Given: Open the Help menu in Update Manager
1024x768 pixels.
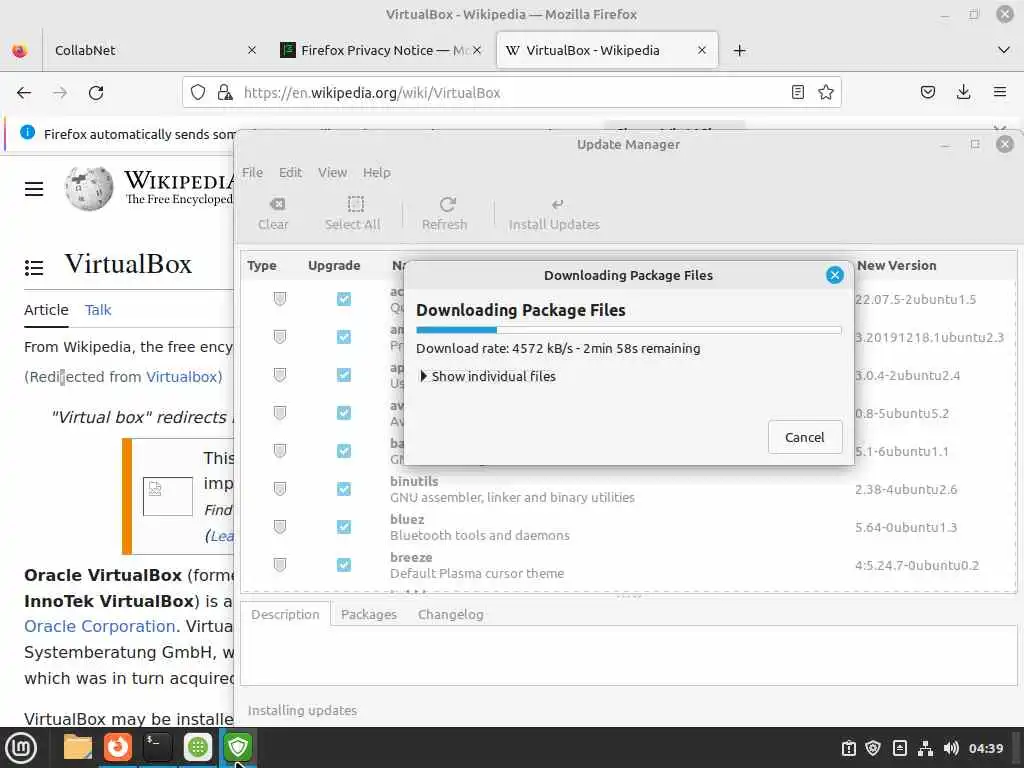Looking at the screenshot, I should 377,172.
